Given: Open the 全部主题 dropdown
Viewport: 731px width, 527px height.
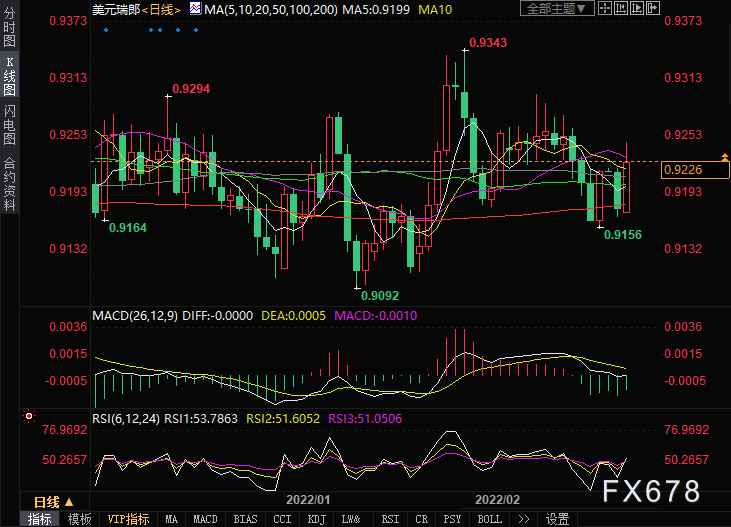Looking at the screenshot, I should coord(556,9).
